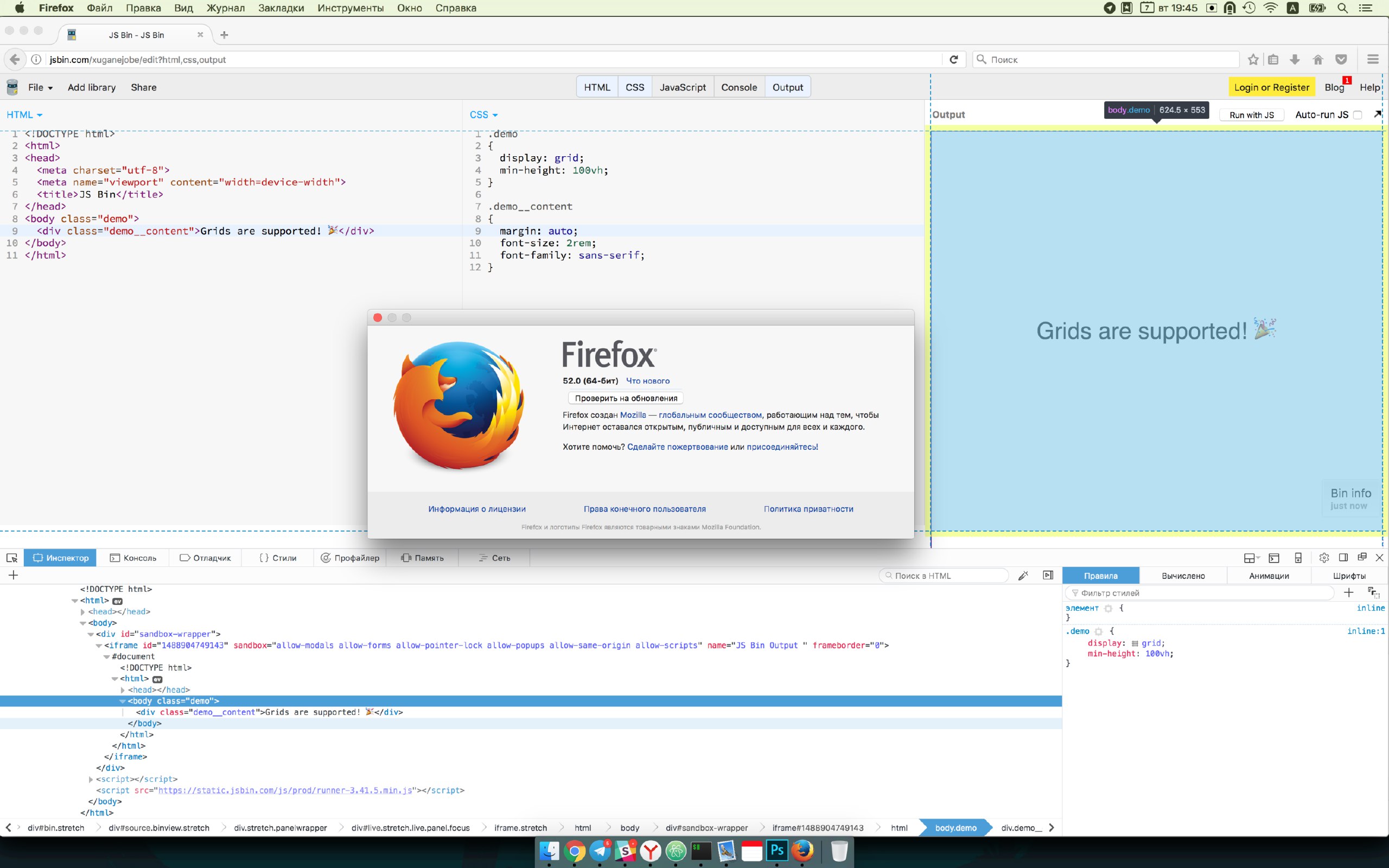Click the JS Bin logo icon
The height and width of the screenshot is (868, 1389).
[12, 87]
